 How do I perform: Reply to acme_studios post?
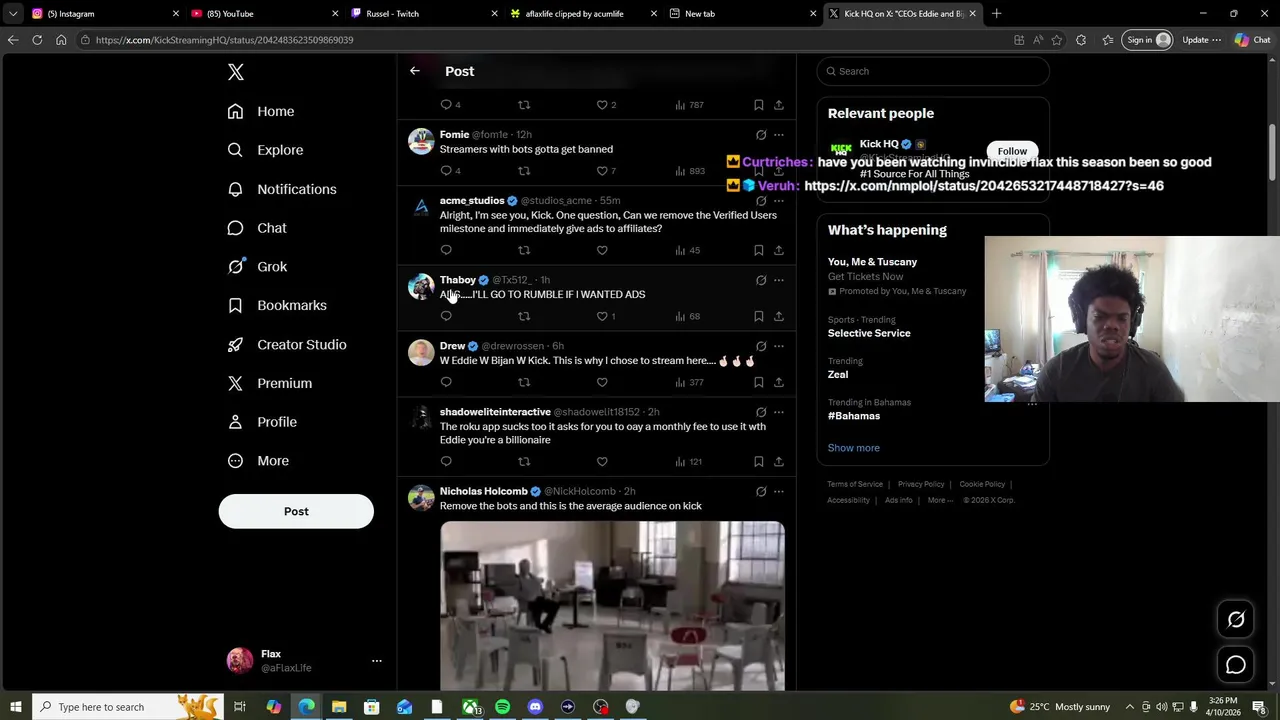(446, 250)
